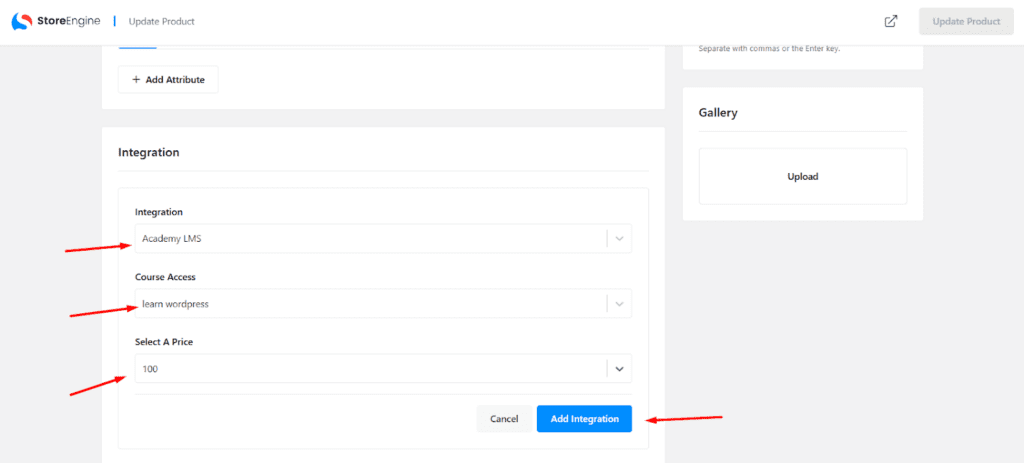The height and width of the screenshot is (463, 1024).
Task: Click the Integration section heading
Action: tap(149, 153)
